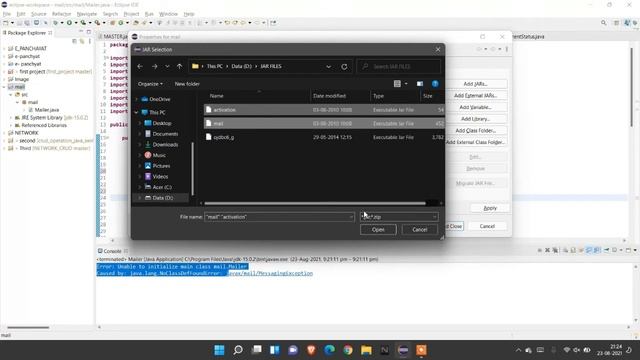The width and height of the screenshot is (640, 360).
Task: Open Eclipse Window menu
Action: (168, 14)
